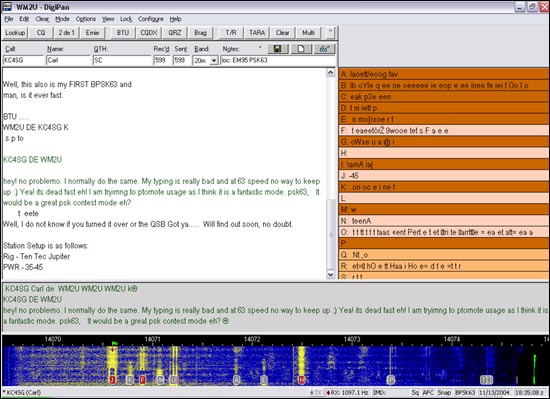Click the date 11/13/2004 in the status bar
550x399 pixels.
tap(494, 392)
